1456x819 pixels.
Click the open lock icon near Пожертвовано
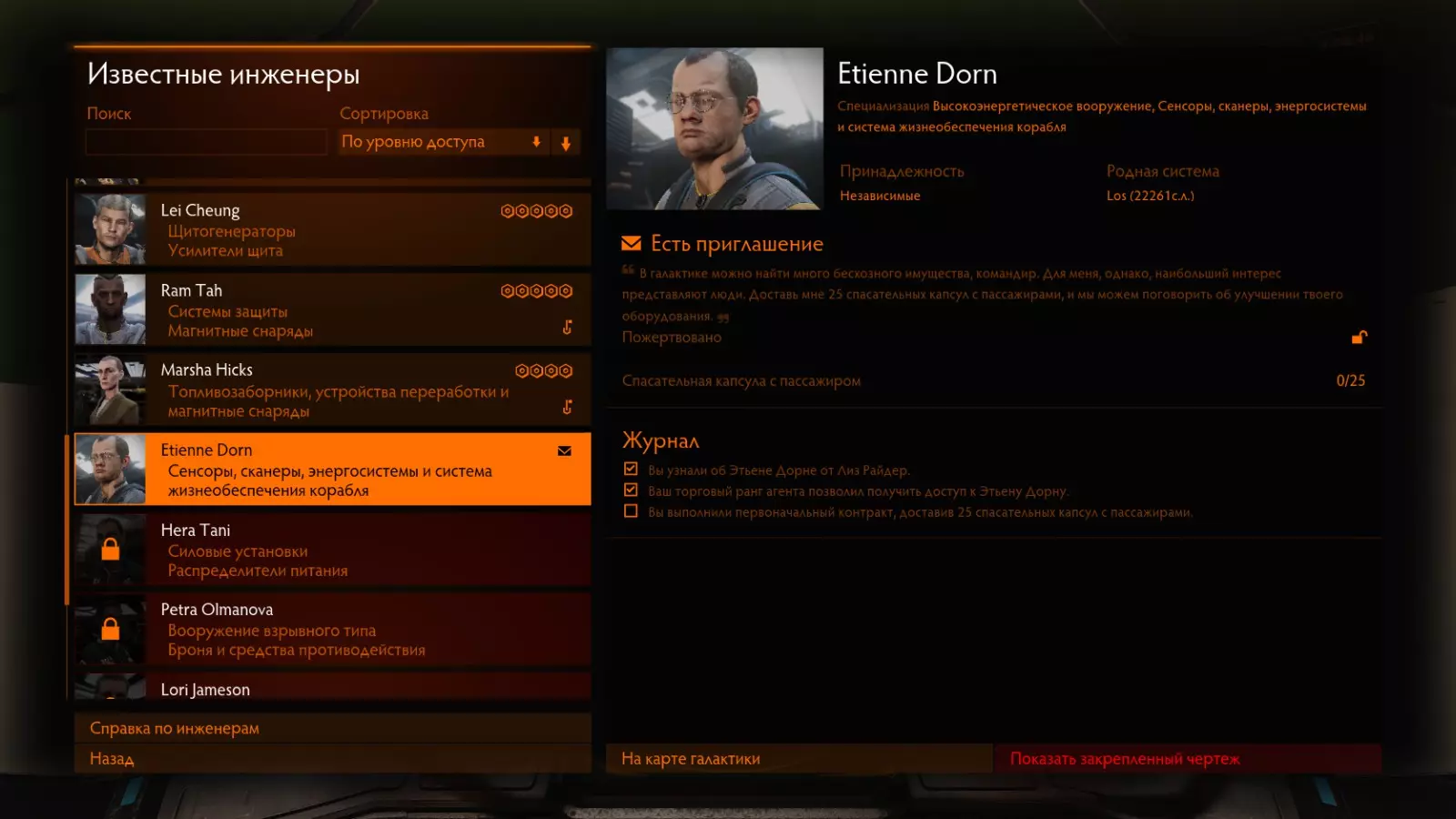click(x=1360, y=337)
